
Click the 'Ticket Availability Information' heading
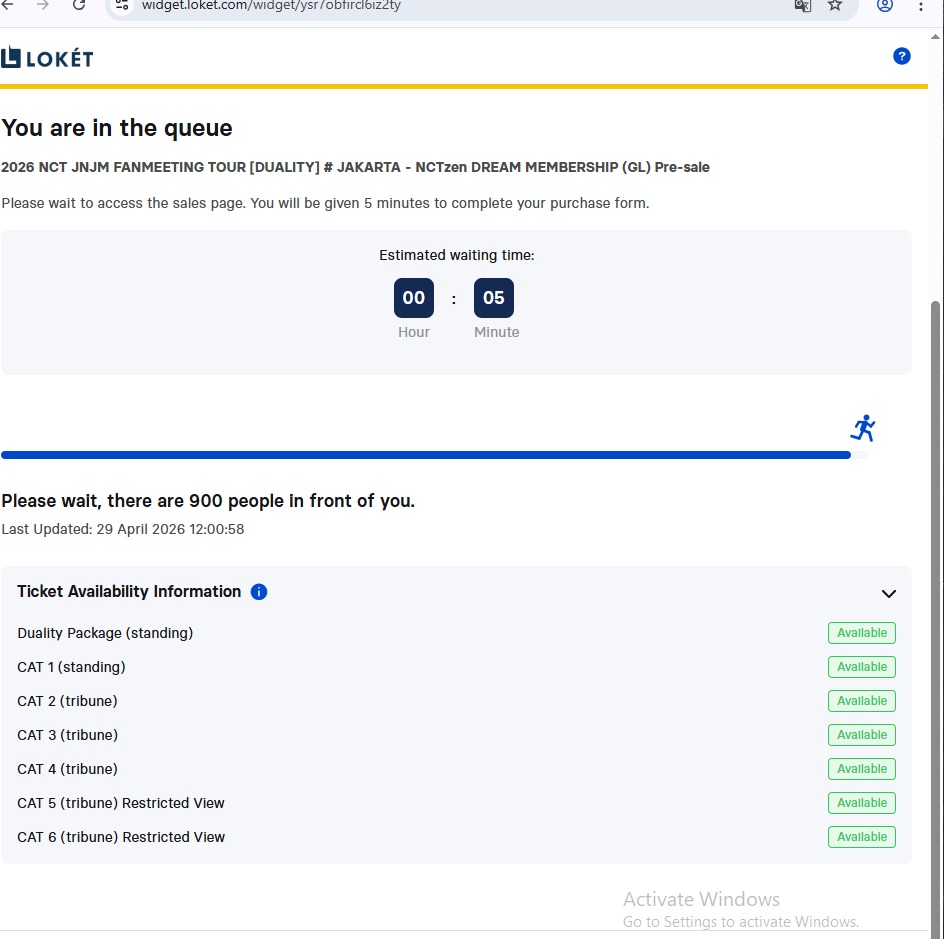(129, 592)
